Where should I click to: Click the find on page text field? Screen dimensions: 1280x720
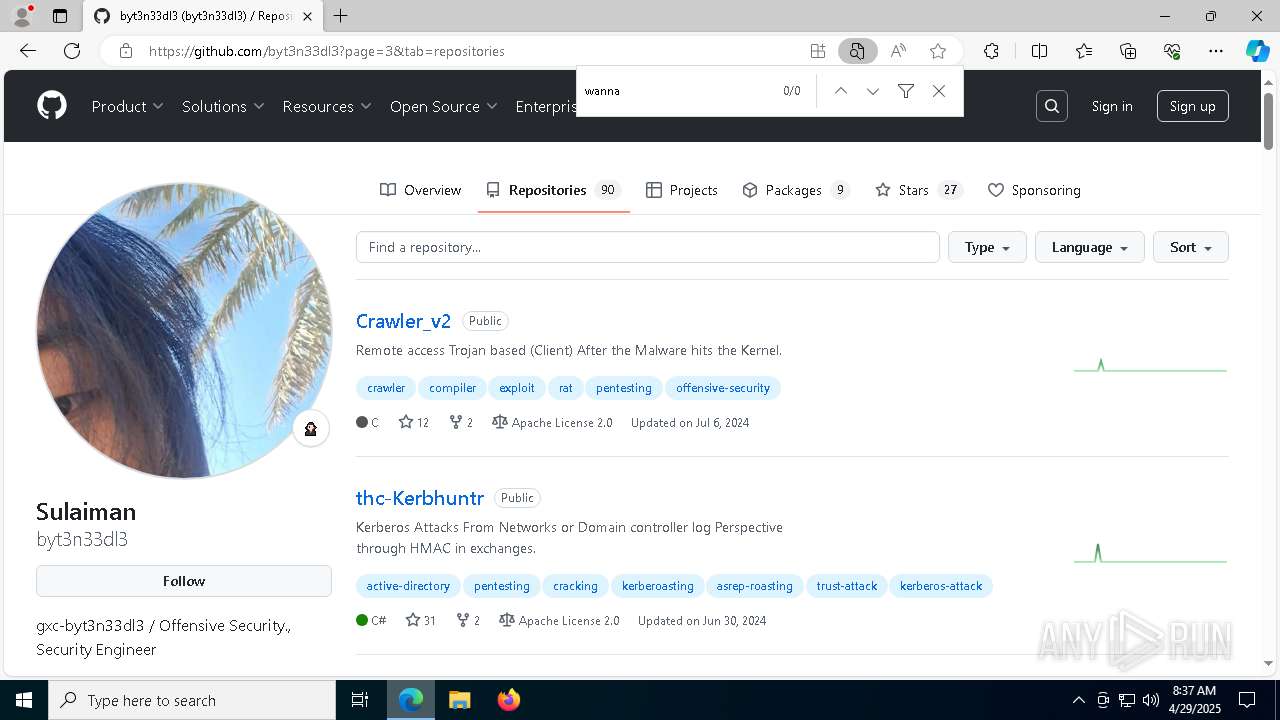tap(680, 91)
